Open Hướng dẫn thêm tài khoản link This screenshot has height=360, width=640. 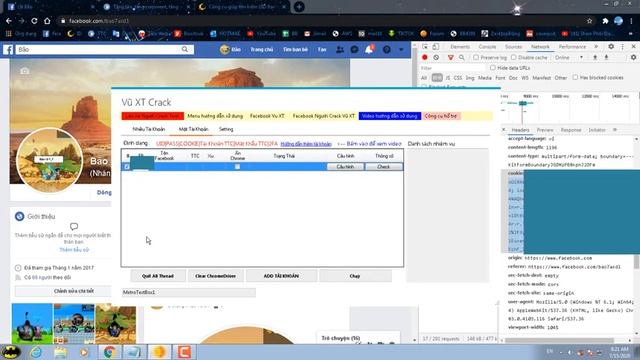click(x=306, y=144)
